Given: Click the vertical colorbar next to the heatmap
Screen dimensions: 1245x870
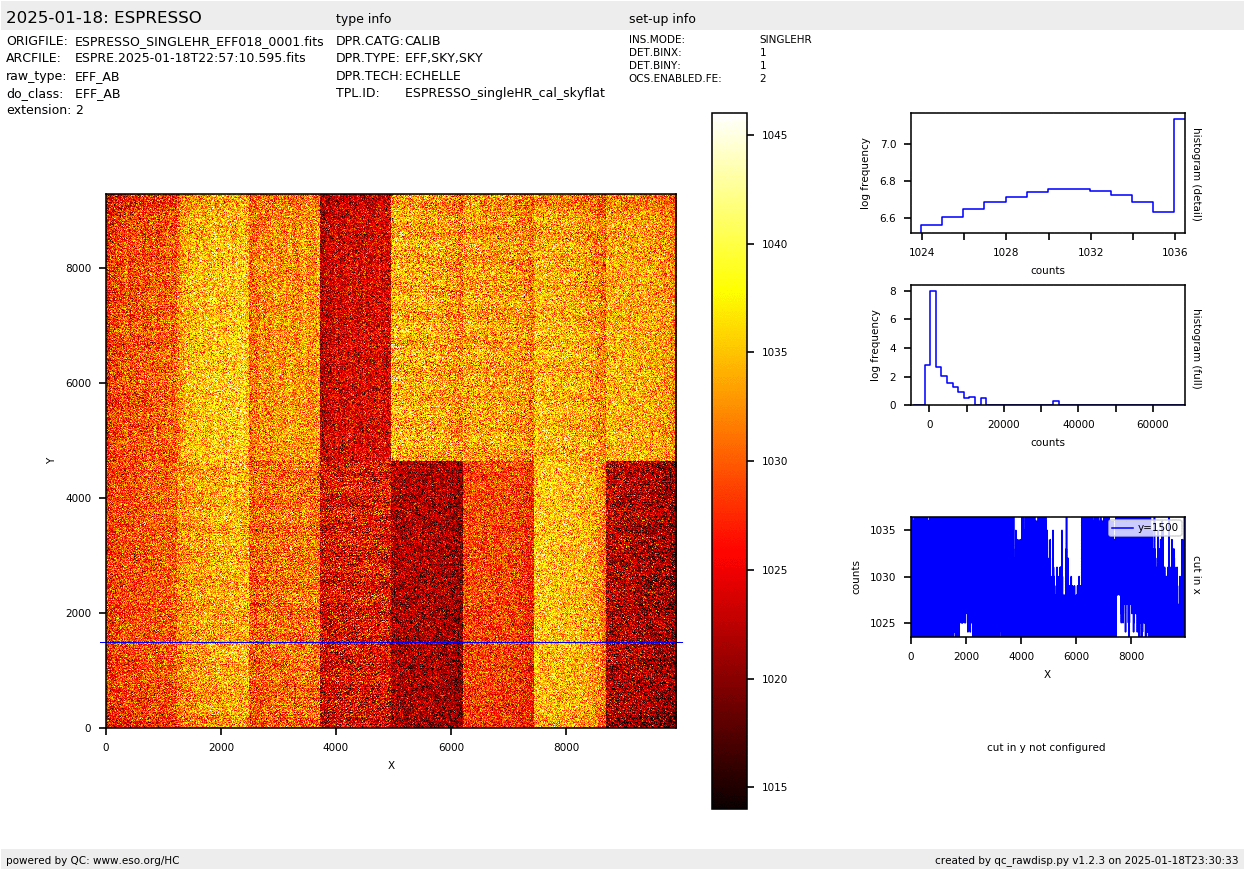Looking at the screenshot, I should tap(729, 460).
